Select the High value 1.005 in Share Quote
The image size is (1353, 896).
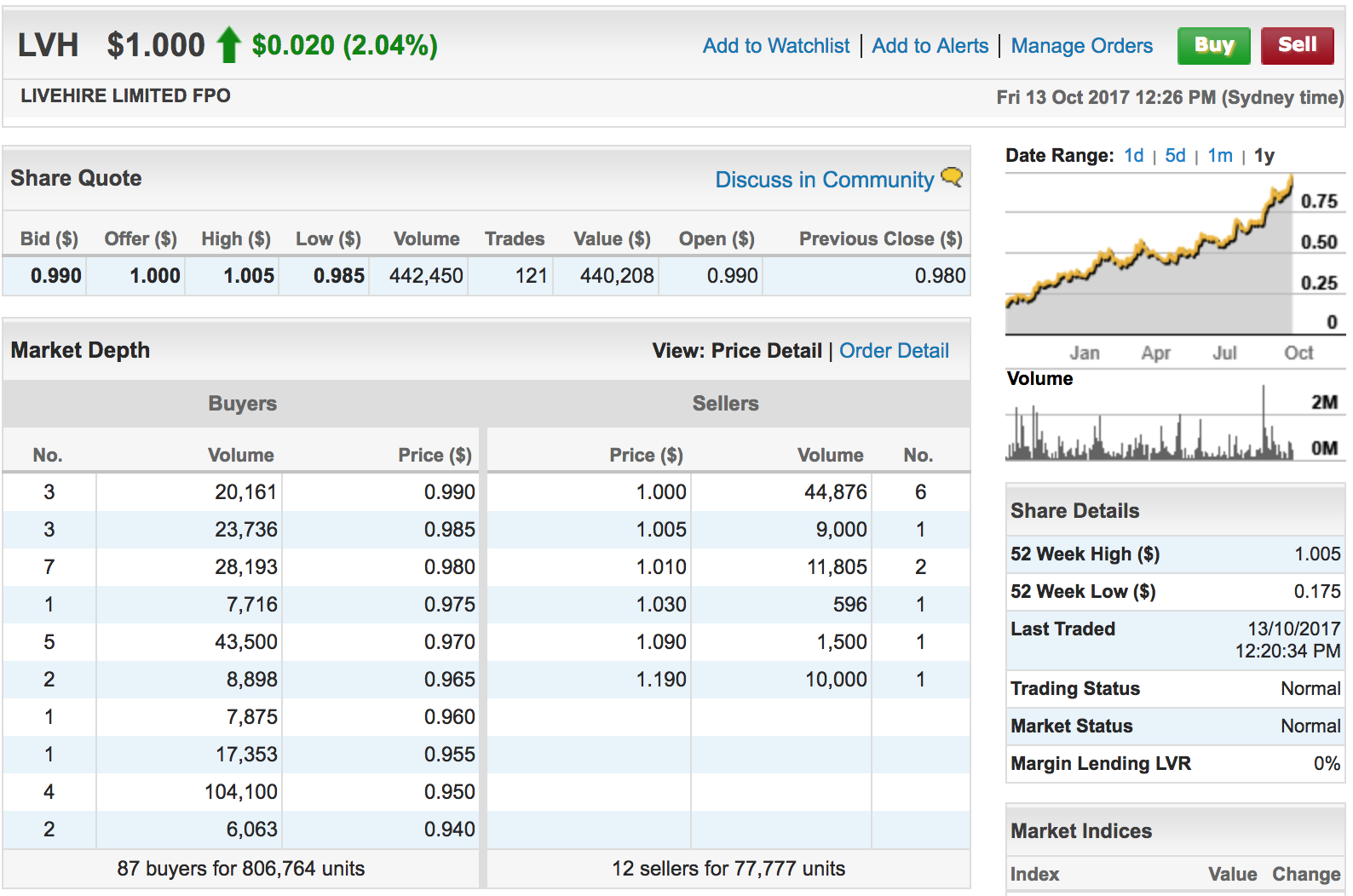(x=249, y=276)
